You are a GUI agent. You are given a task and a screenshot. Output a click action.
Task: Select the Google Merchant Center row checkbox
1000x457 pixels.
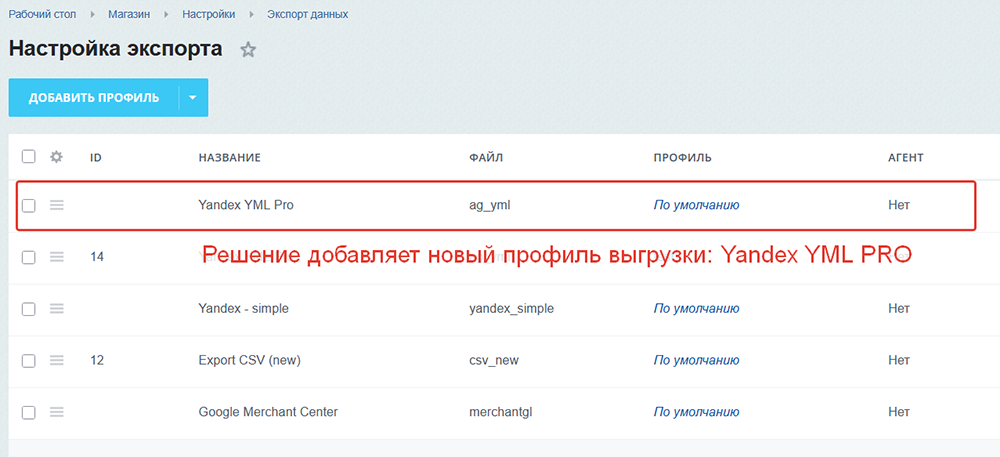(28, 412)
